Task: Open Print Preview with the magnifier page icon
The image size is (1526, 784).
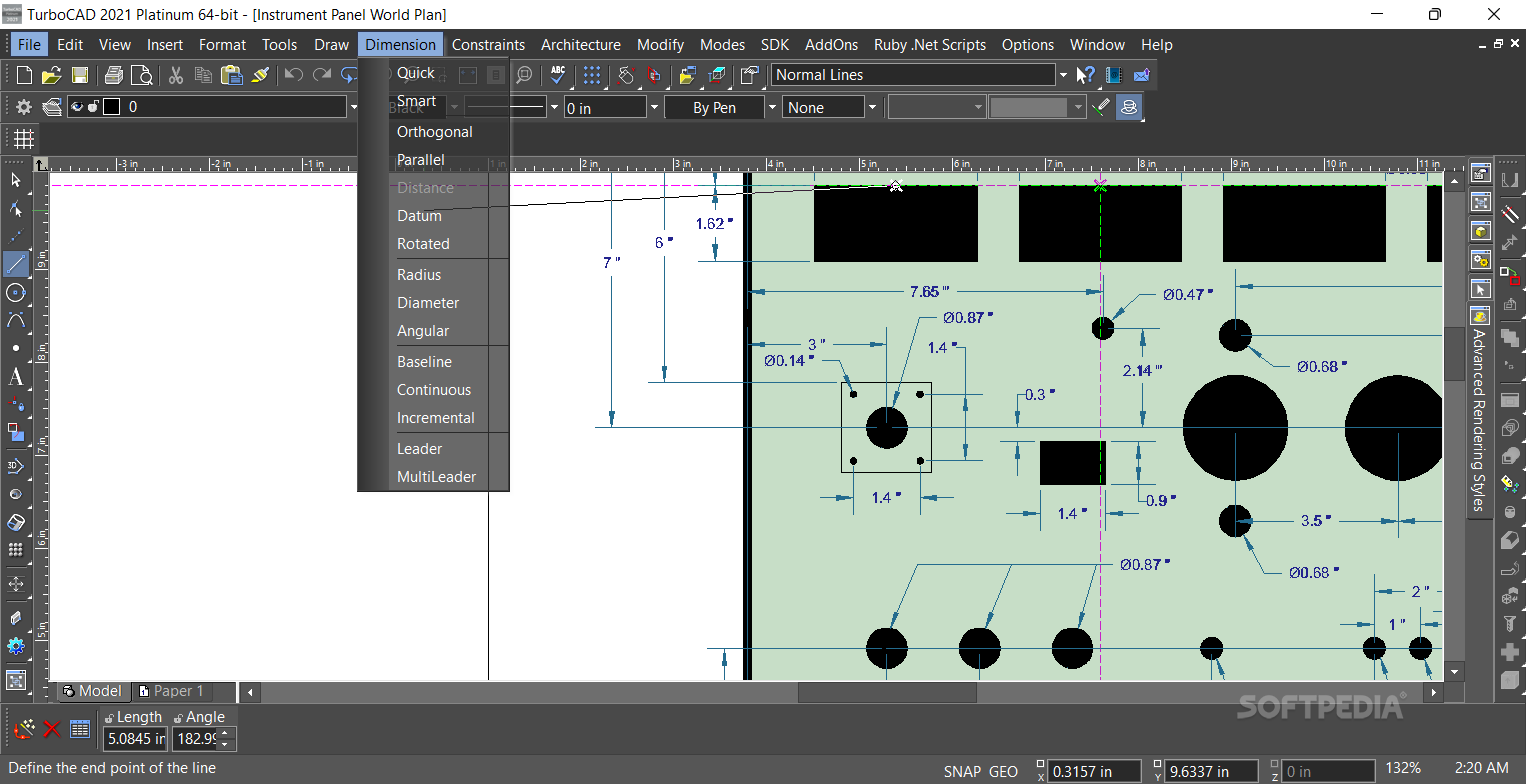Action: pos(141,75)
